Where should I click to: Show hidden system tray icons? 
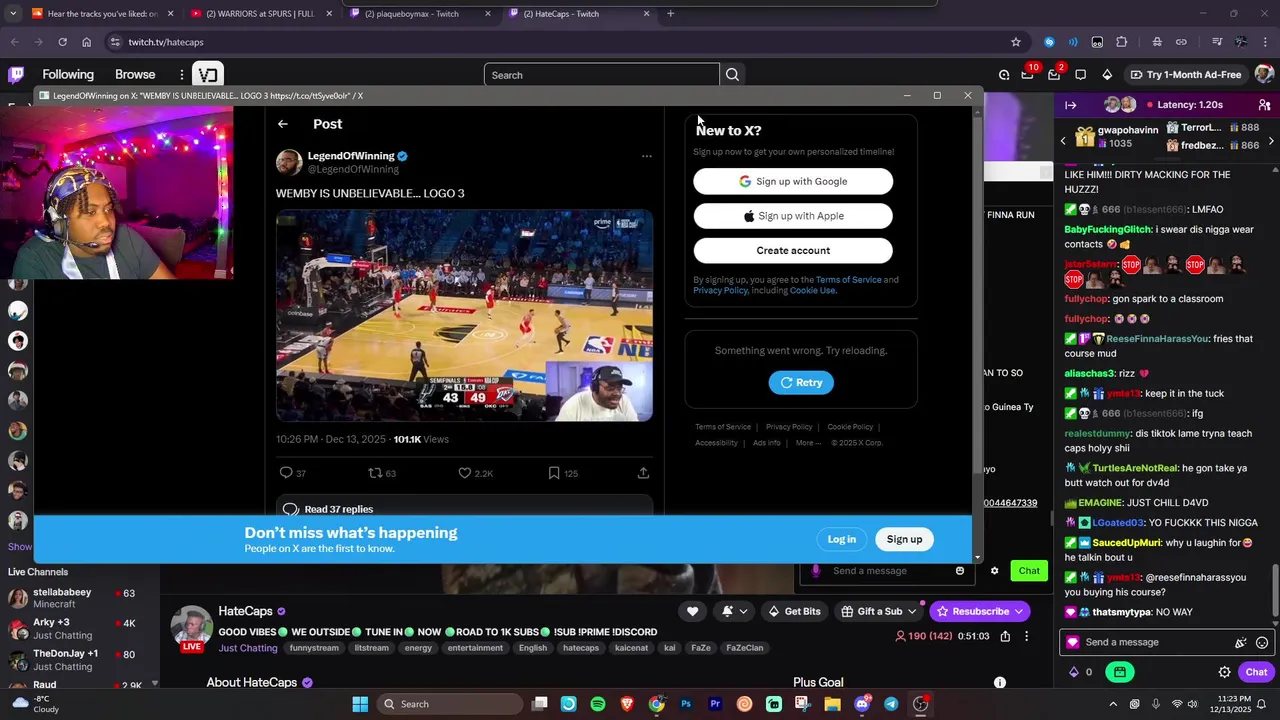[x=1113, y=704]
